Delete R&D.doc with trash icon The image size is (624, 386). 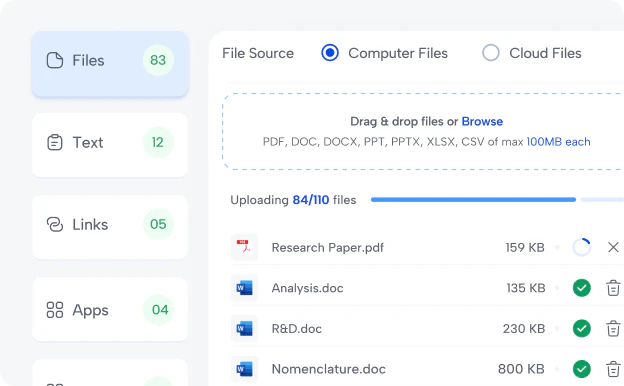click(613, 328)
